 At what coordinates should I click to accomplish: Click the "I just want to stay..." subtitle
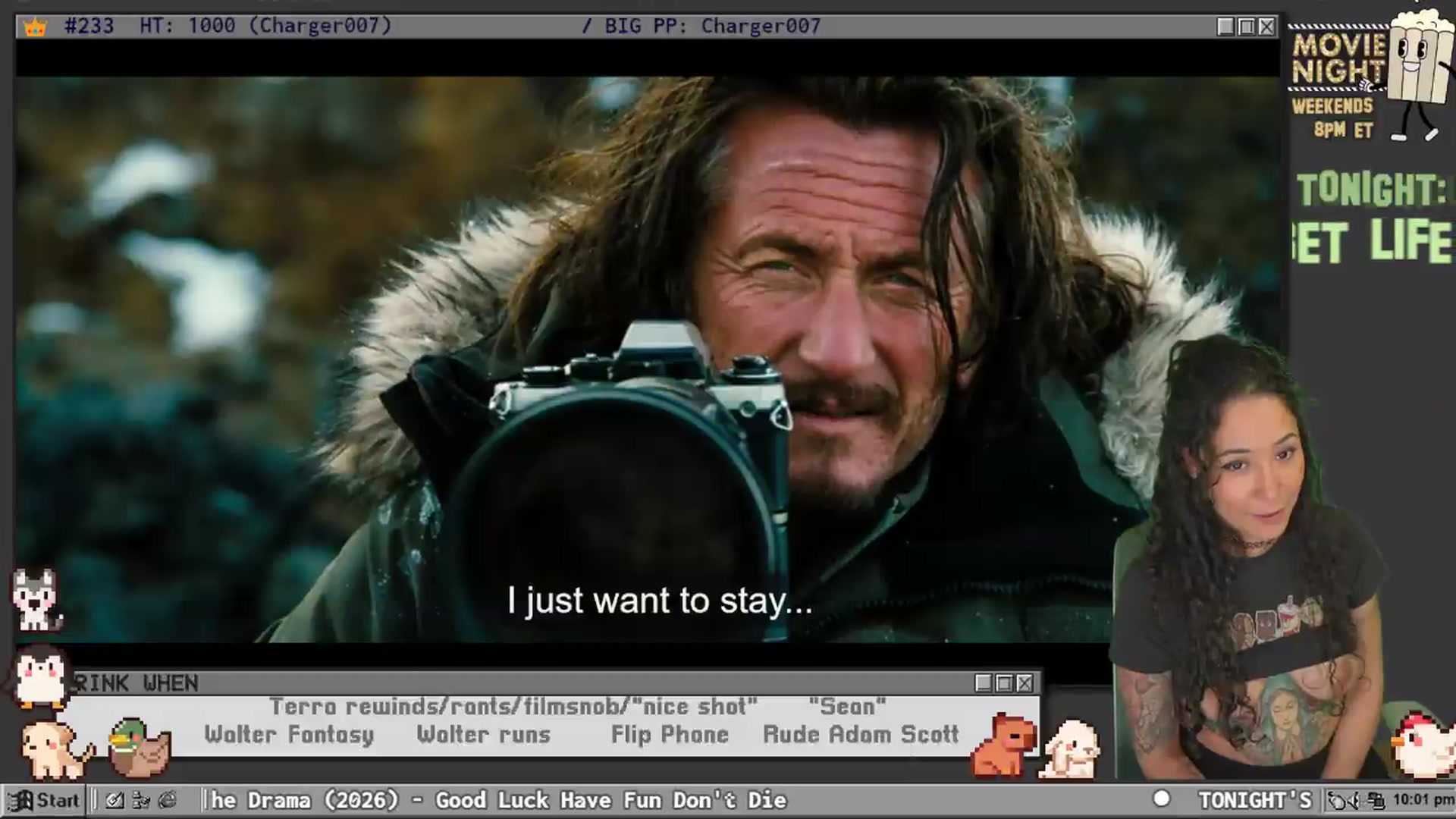coord(660,601)
